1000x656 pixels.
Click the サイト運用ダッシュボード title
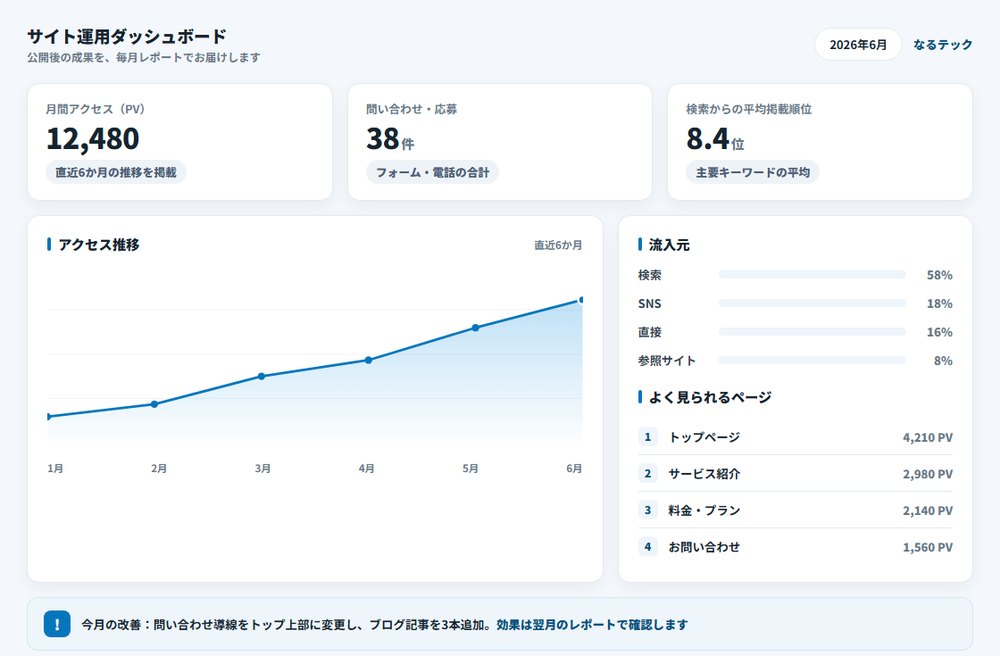pyautogui.click(x=126, y=36)
